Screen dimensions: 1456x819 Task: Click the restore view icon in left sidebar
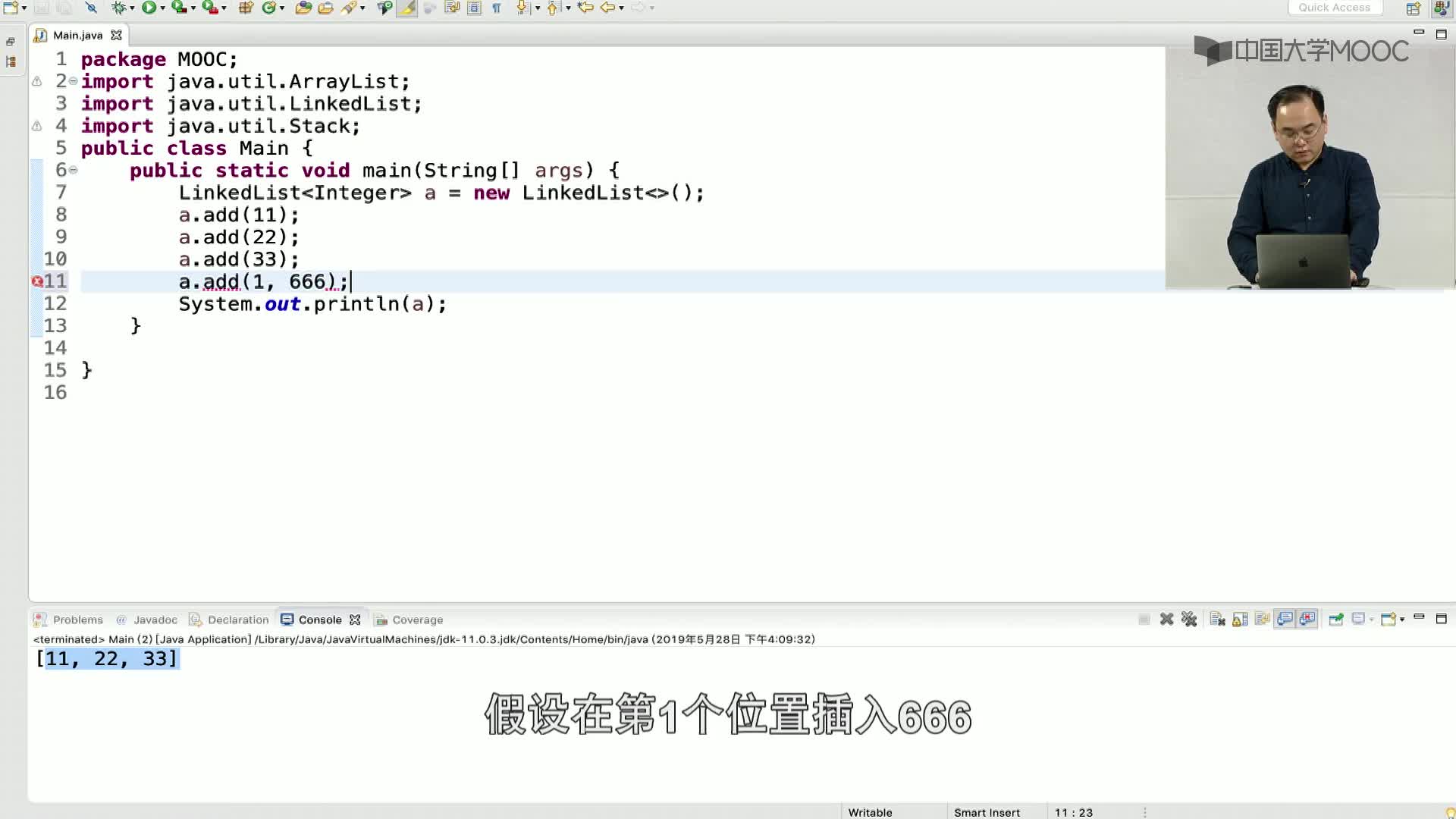click(x=11, y=42)
